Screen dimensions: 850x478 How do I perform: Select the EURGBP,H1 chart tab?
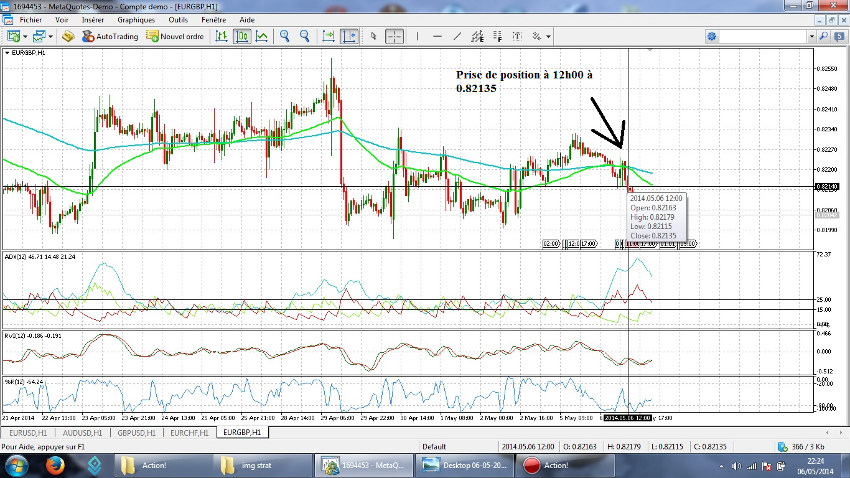pos(242,432)
